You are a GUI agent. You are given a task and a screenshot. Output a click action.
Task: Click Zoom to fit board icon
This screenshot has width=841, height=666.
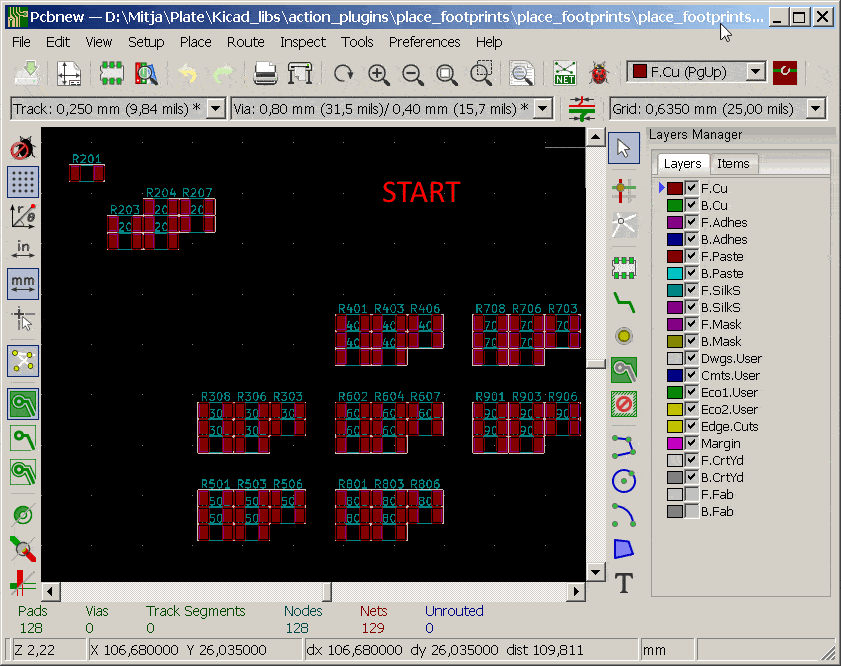tap(447, 72)
